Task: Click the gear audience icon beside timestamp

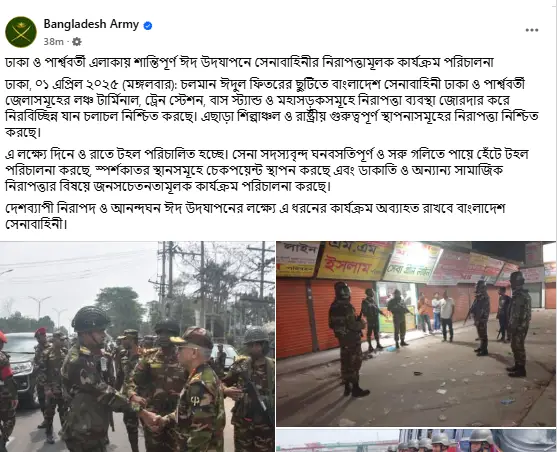Action: click(x=77, y=42)
